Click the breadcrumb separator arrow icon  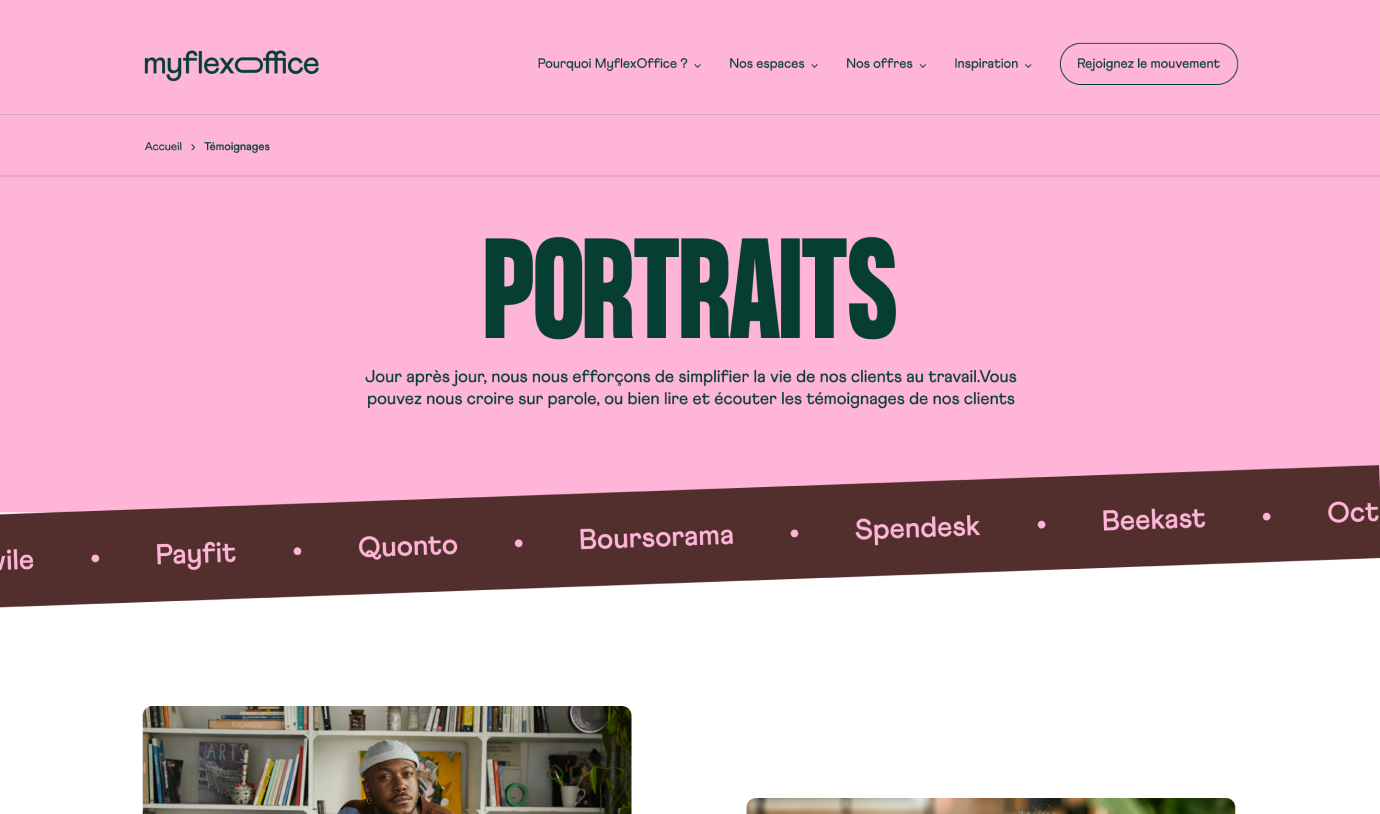[193, 147]
